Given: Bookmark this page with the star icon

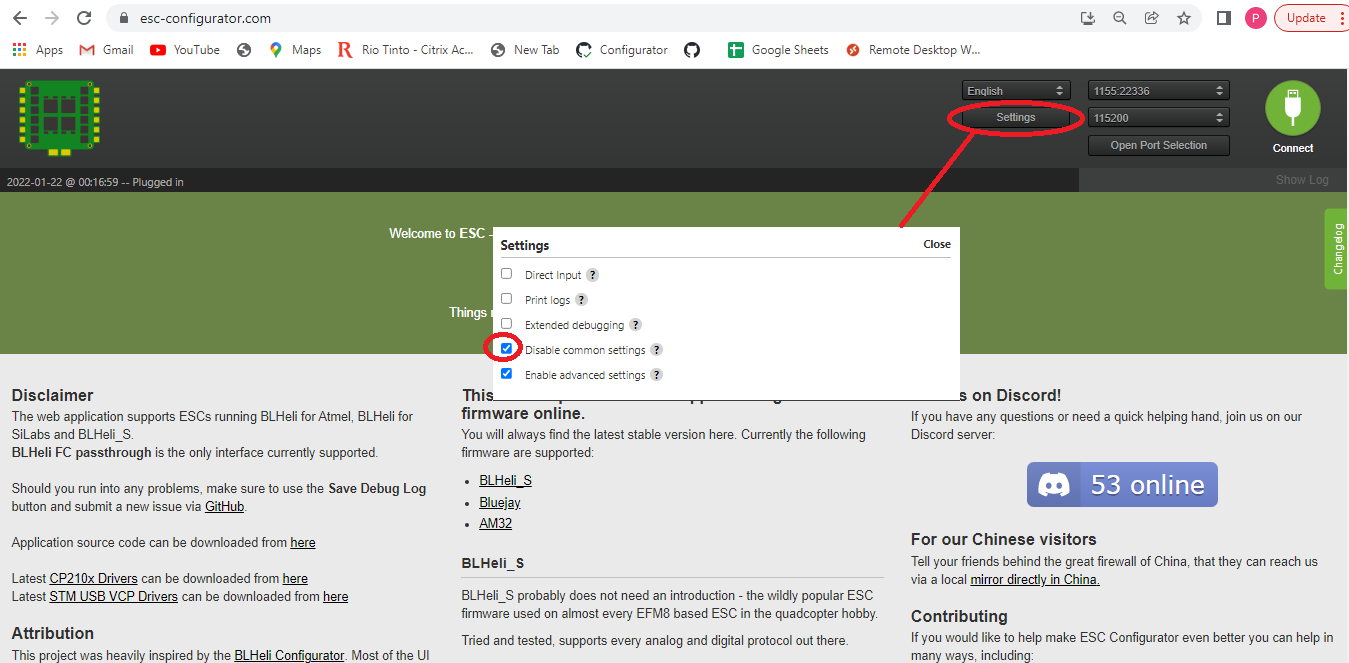Looking at the screenshot, I should tap(1184, 18).
